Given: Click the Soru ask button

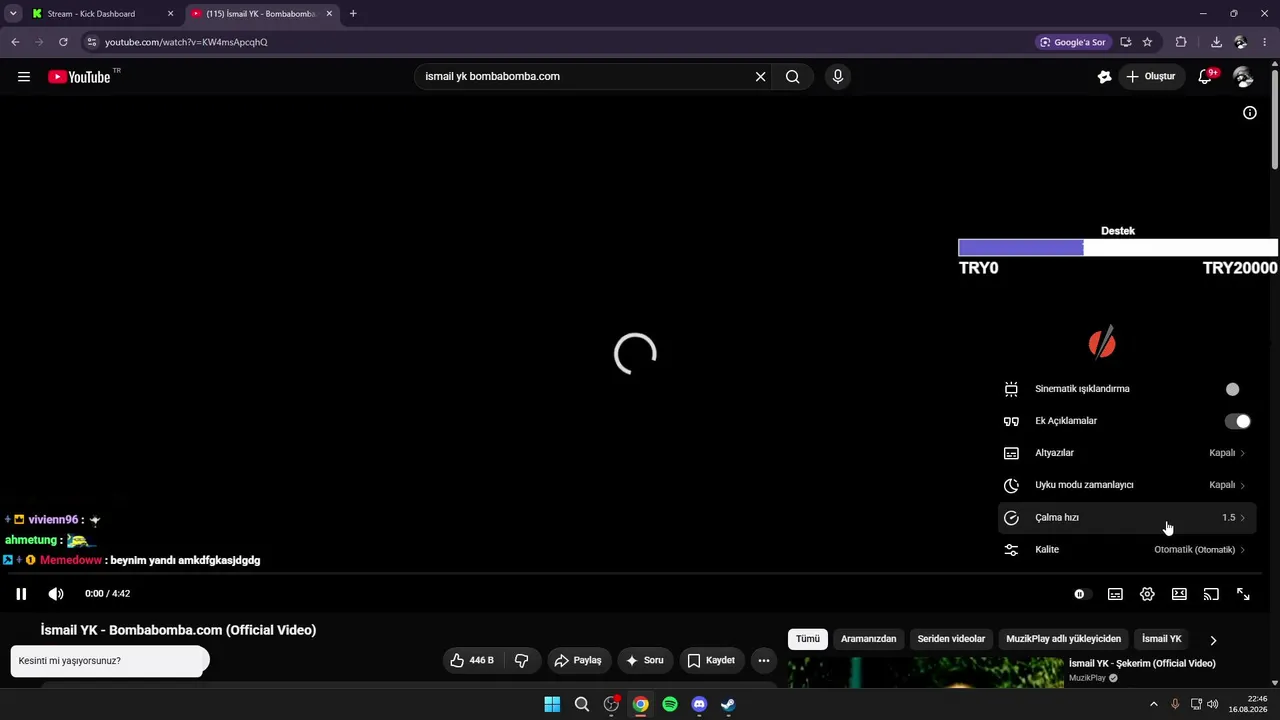Looking at the screenshot, I should [x=645, y=660].
